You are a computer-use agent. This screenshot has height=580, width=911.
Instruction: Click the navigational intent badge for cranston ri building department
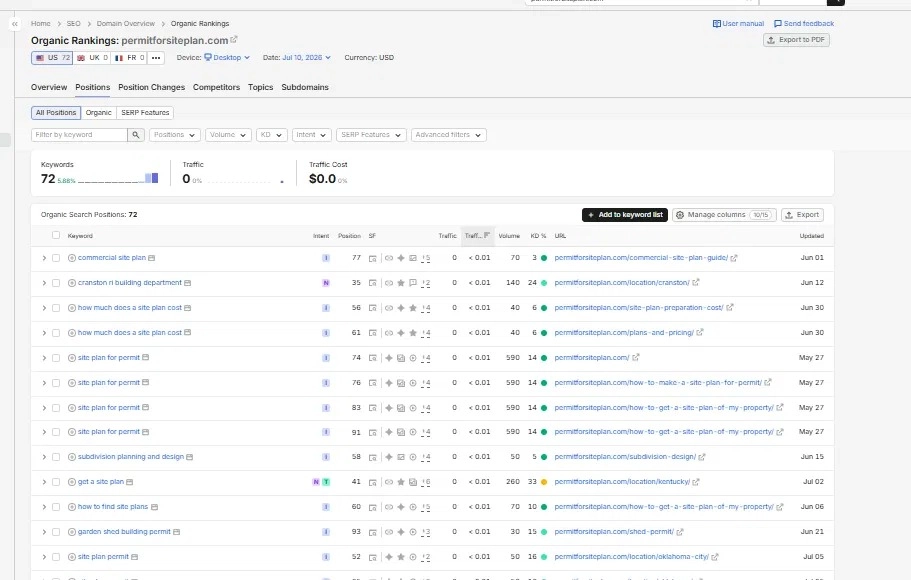pyautogui.click(x=326, y=283)
